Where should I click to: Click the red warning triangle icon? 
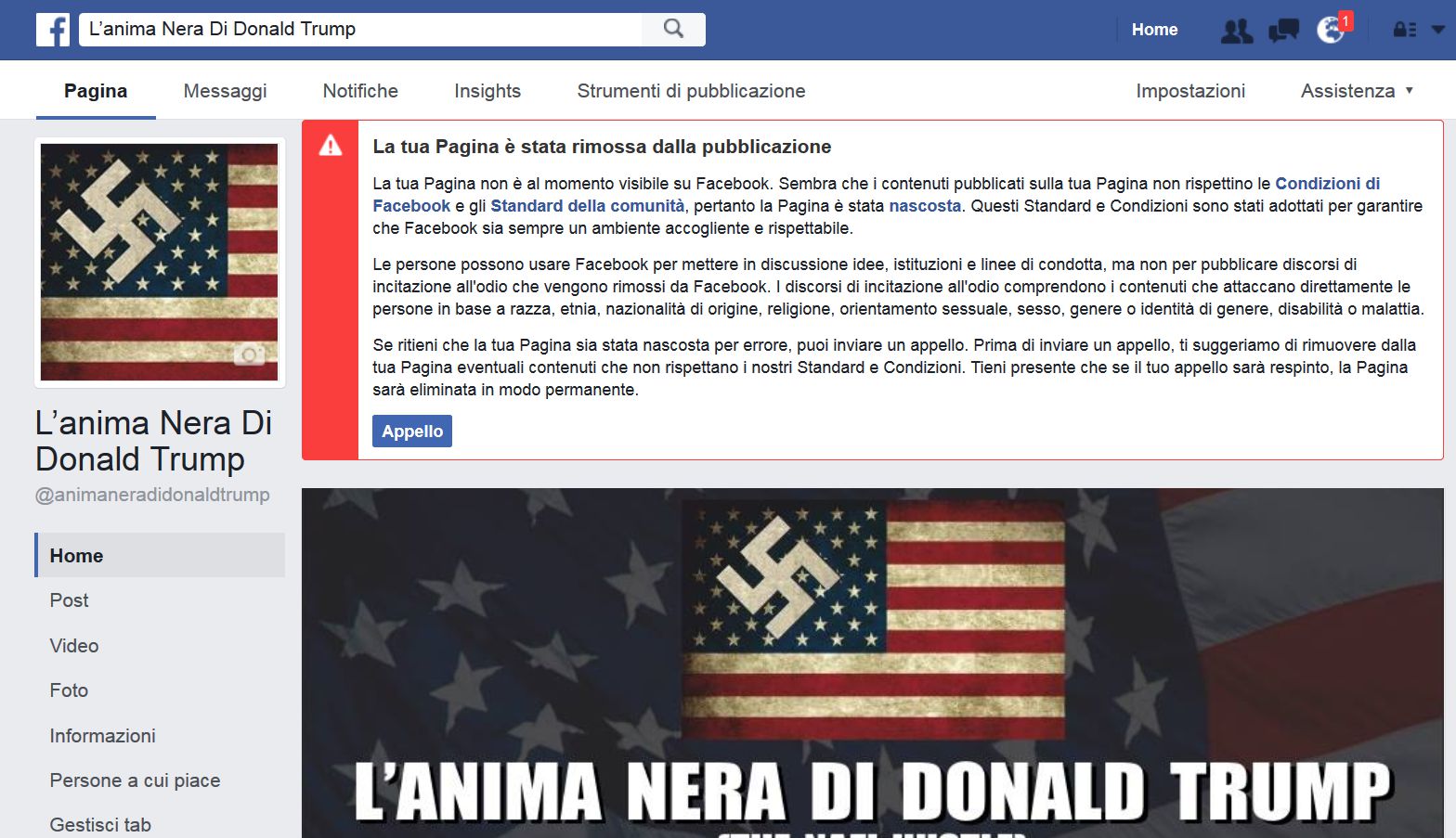331,146
